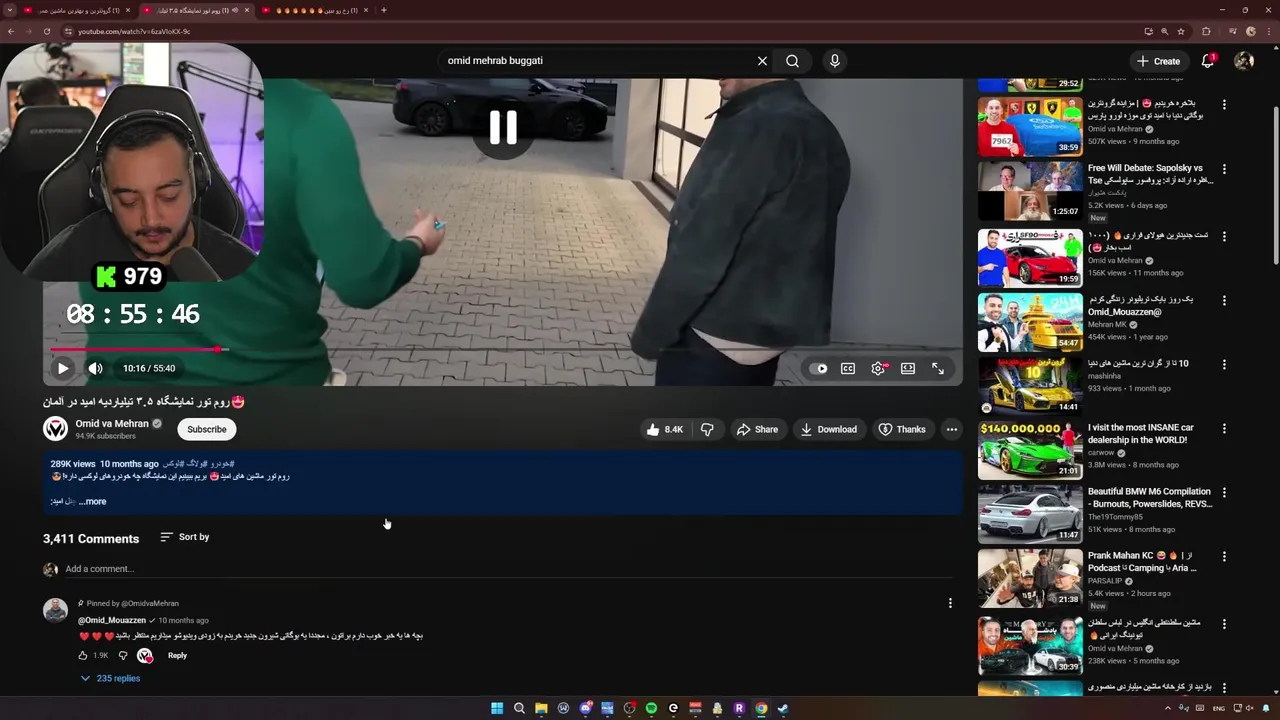
Task: Open options for INSANE car dealership video
Action: click(x=1224, y=428)
